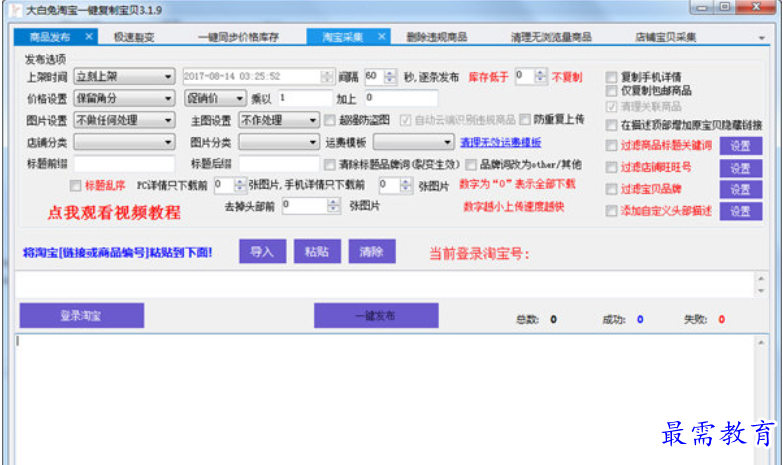This screenshot has height=465, width=783.
Task: Adjust the PC详情只下载前 image count spinner
Action: pyautogui.click(x=240, y=185)
